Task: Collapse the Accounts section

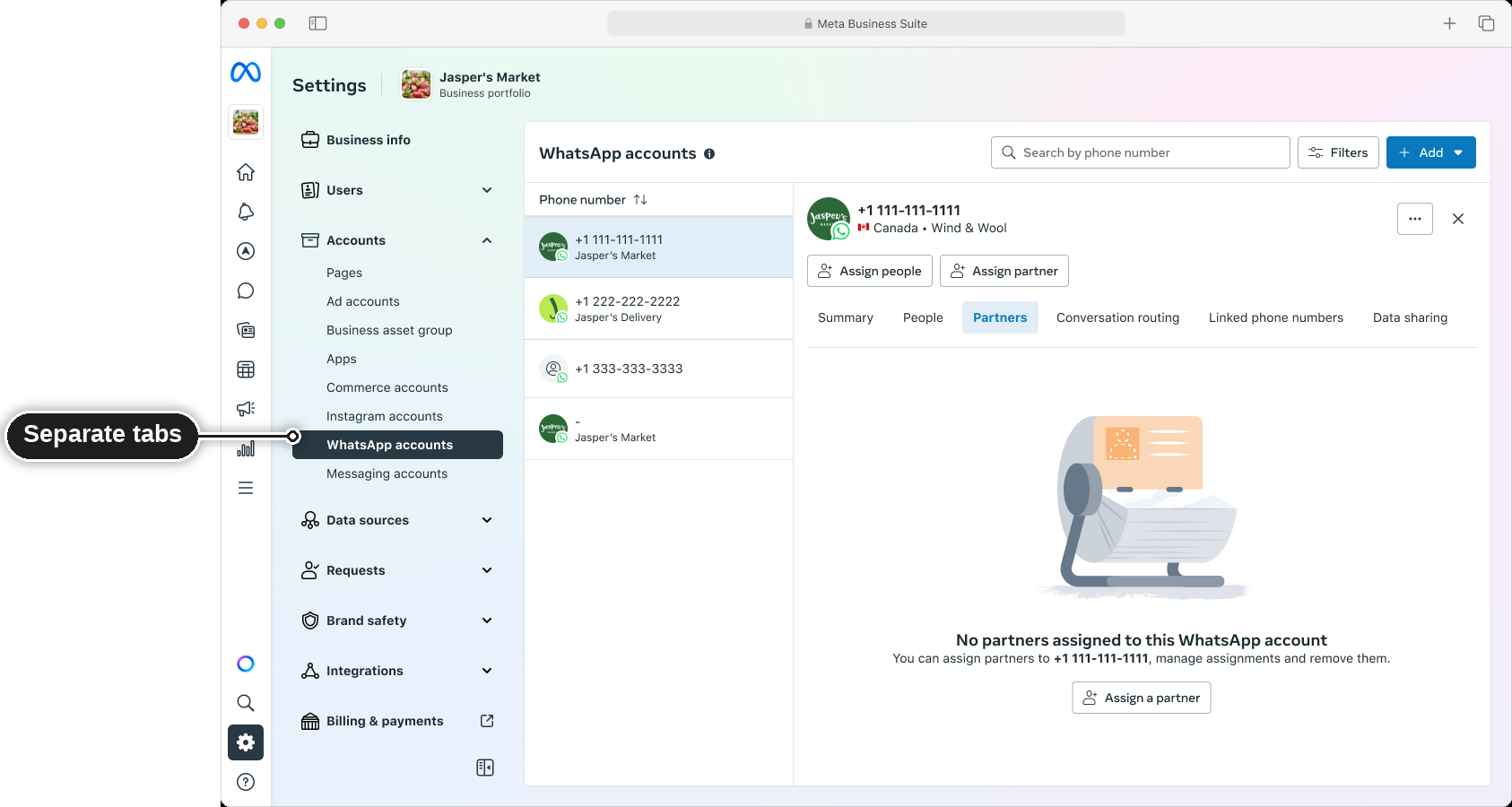Action: pyautogui.click(x=487, y=240)
